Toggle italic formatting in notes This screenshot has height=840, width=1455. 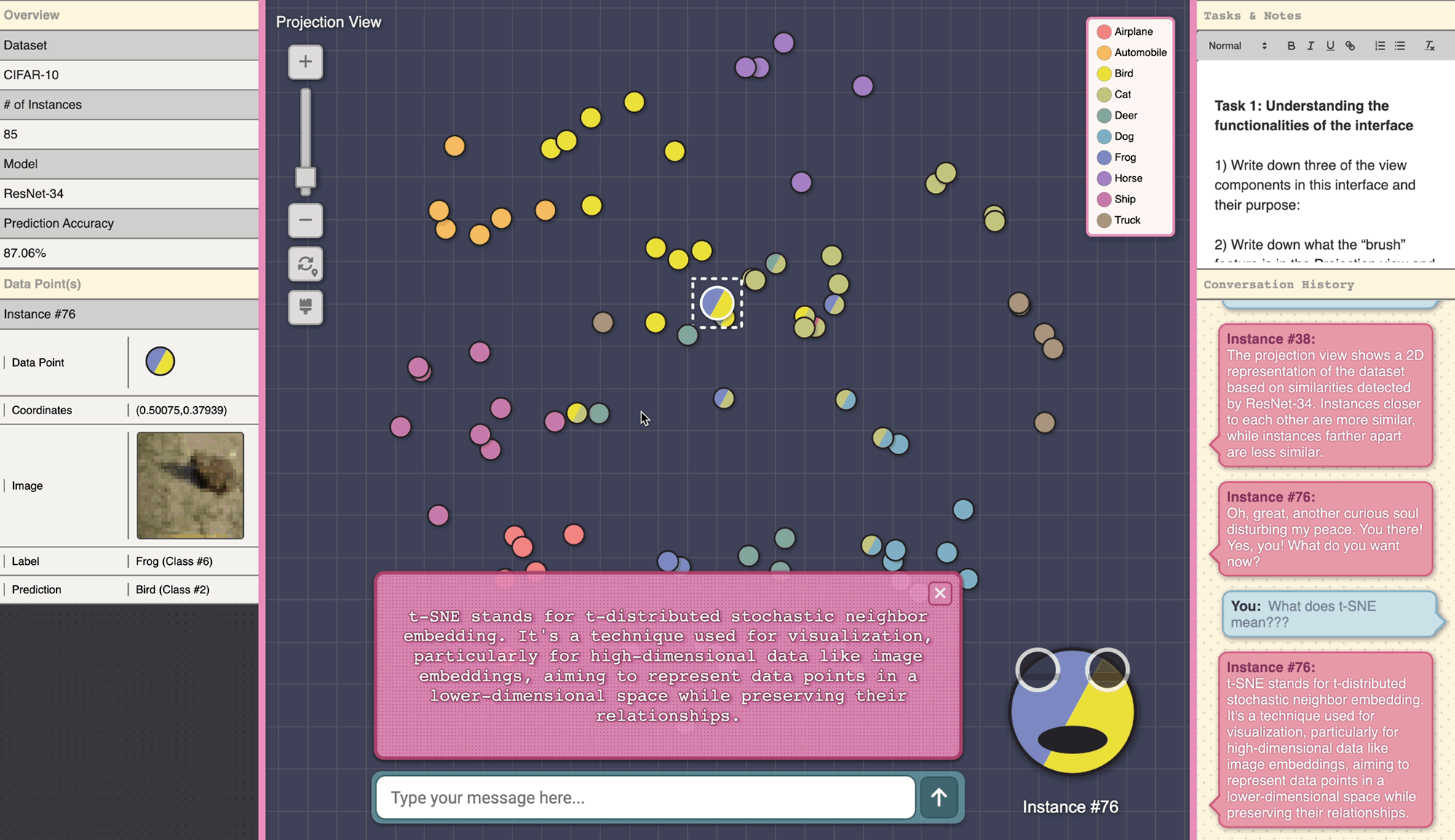point(1310,46)
